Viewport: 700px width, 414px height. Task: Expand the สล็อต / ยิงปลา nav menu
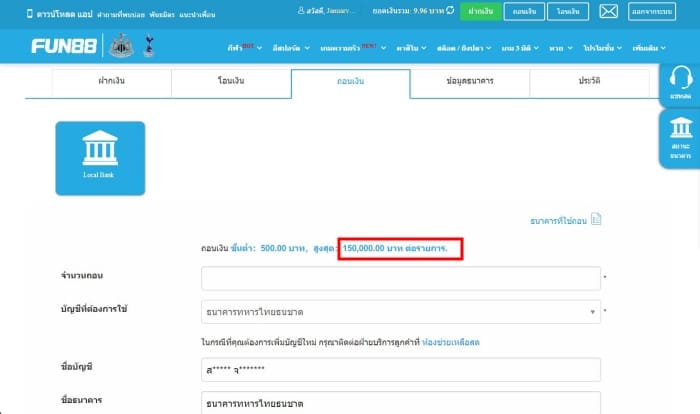click(464, 48)
